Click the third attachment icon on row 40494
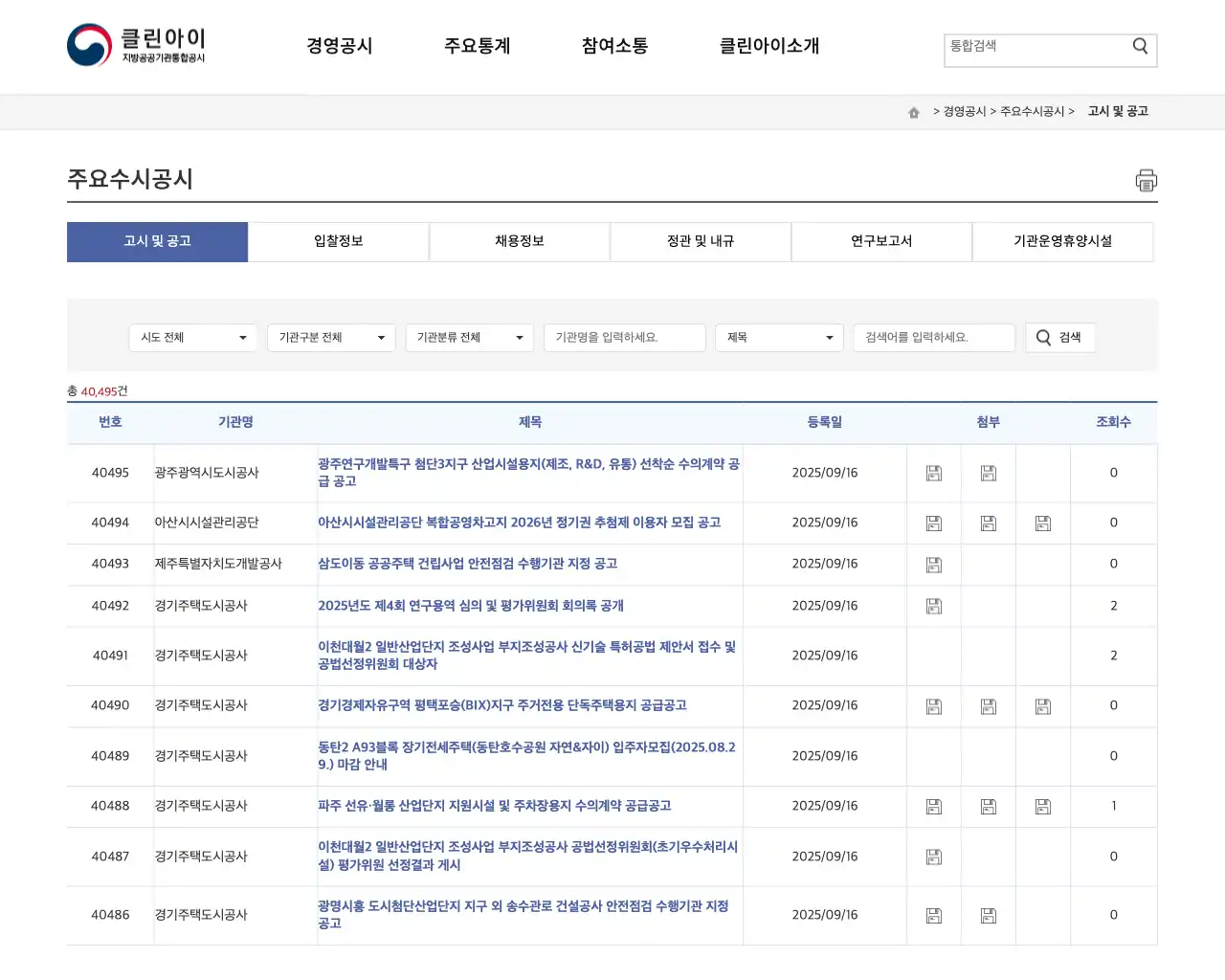1225x980 pixels. (1042, 523)
